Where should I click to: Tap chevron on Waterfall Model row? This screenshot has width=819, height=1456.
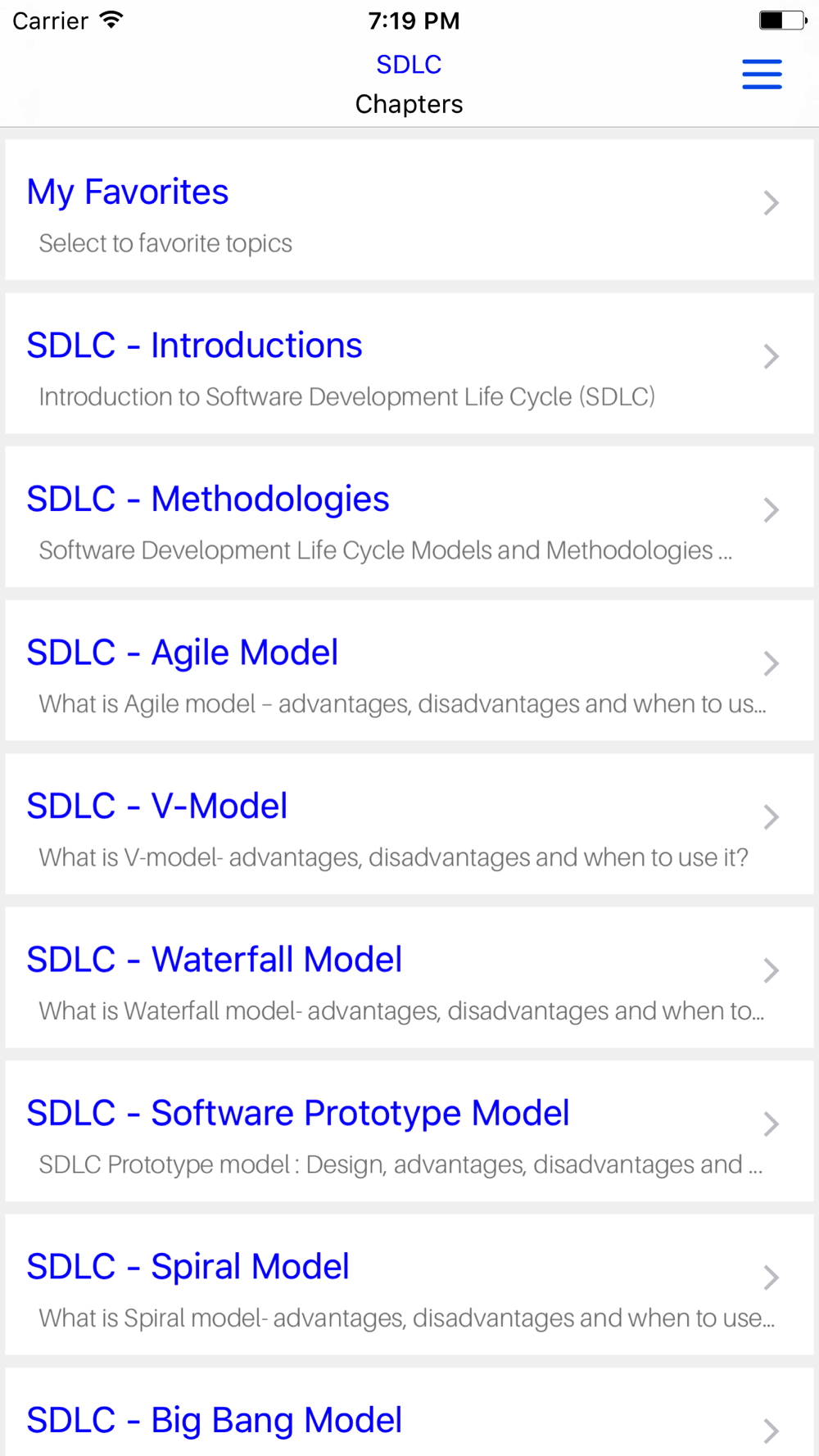[771, 970]
